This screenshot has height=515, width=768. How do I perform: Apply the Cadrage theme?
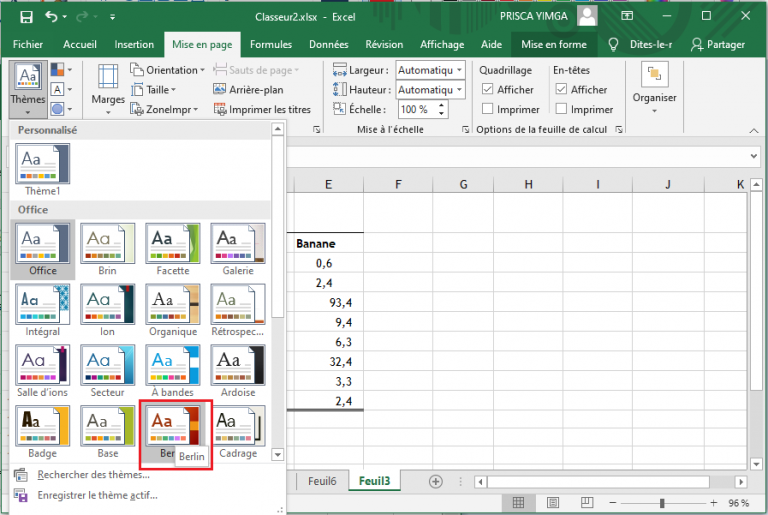click(x=238, y=432)
